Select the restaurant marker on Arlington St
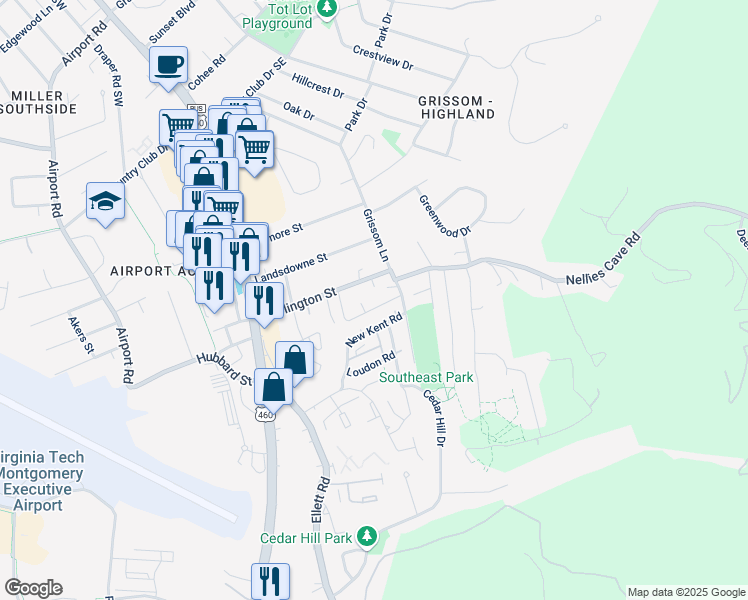This screenshot has height=600, width=748. coord(264,301)
